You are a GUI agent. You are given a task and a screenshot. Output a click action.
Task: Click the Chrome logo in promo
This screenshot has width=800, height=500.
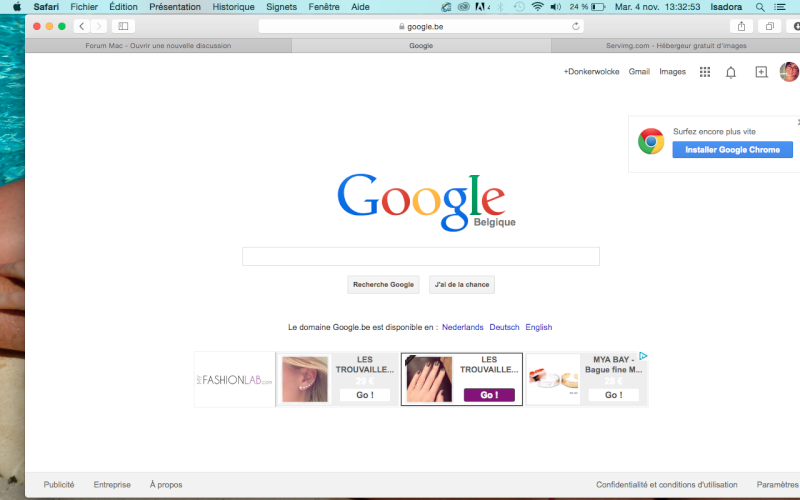[651, 141]
